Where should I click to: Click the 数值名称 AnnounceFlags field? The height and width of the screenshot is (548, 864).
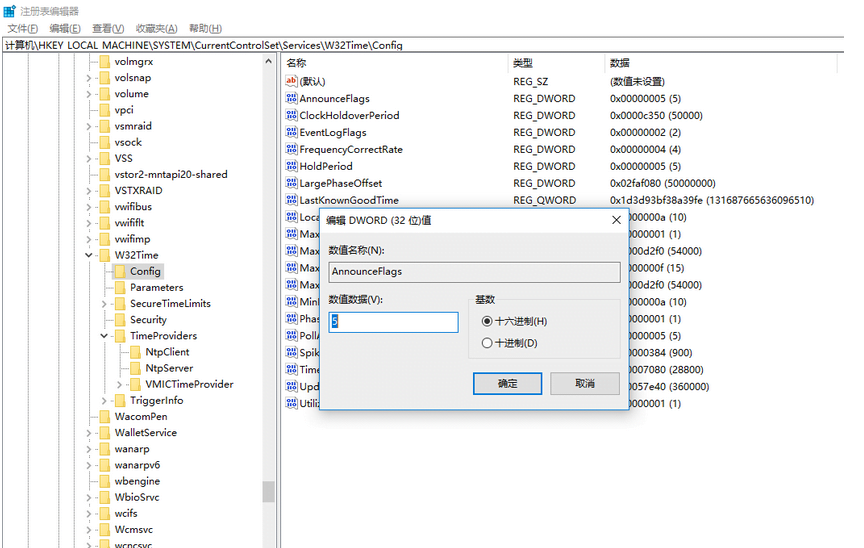[474, 272]
